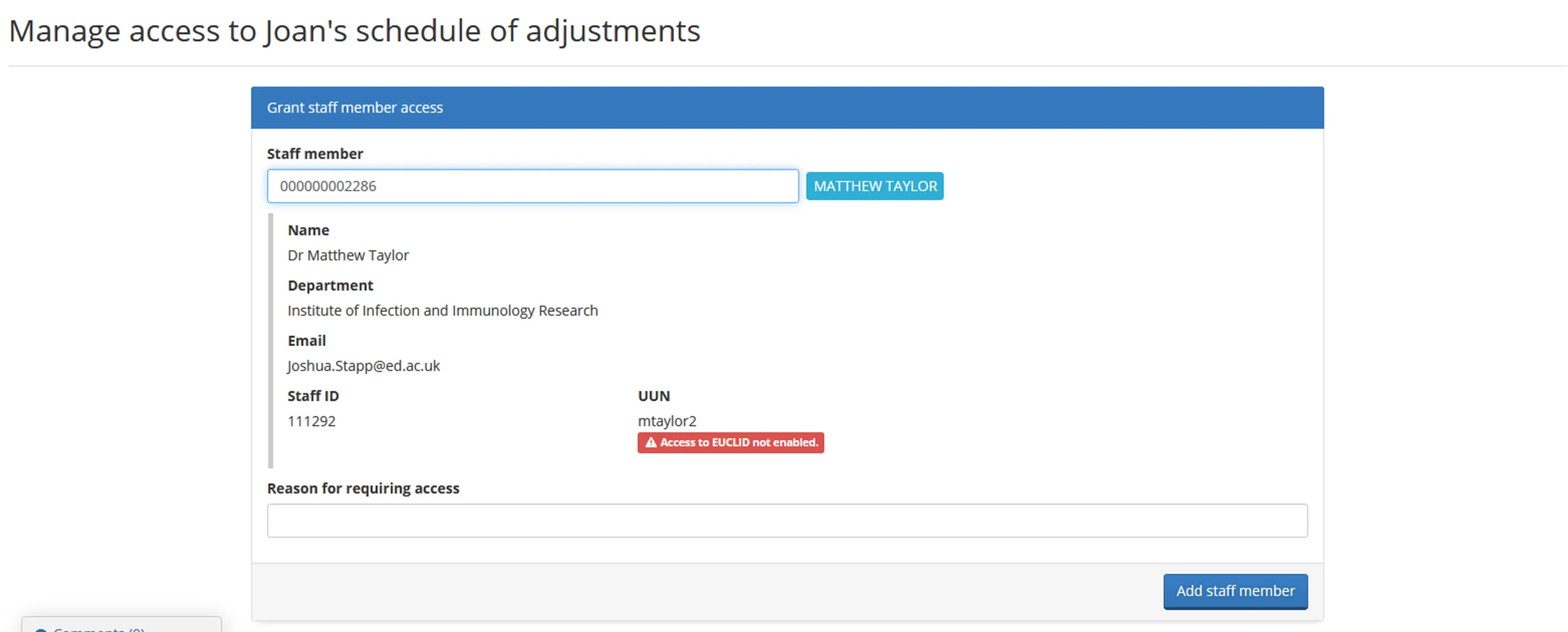Click the warning triangle icon in EUCLID alert

click(650, 443)
